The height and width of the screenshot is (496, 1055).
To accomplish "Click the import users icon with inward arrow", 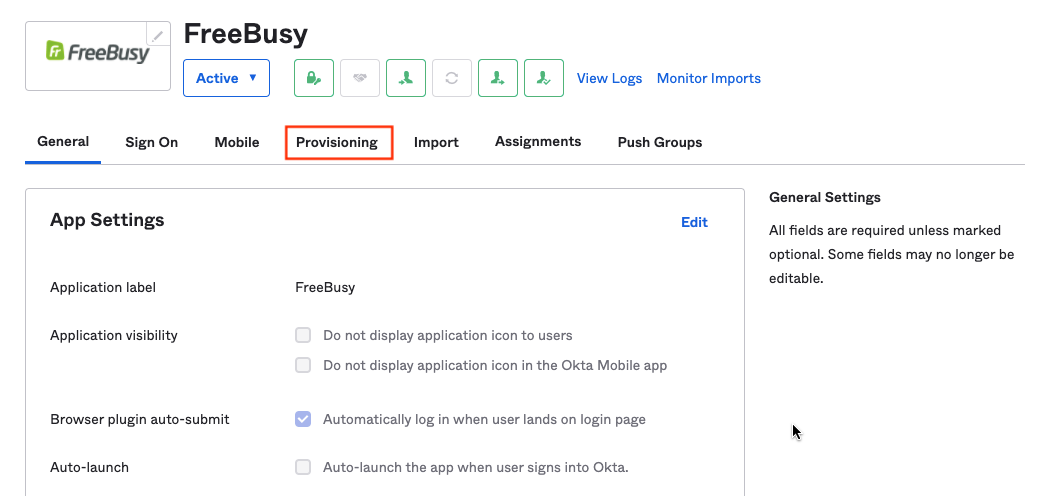I will (x=406, y=78).
